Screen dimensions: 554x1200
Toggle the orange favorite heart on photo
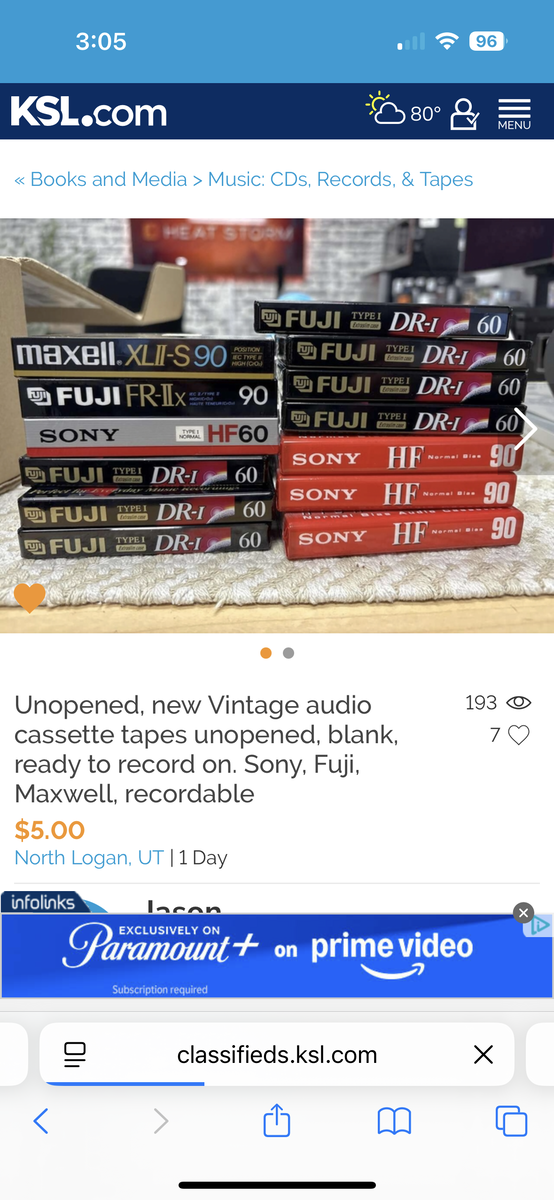tap(30, 598)
